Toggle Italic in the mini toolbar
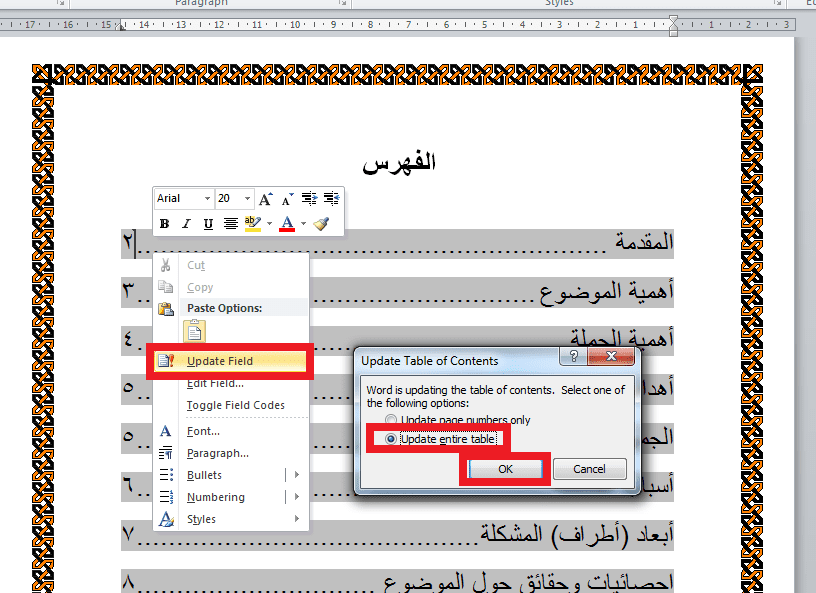Screen dimensions: 816x593 pyautogui.click(x=186, y=224)
